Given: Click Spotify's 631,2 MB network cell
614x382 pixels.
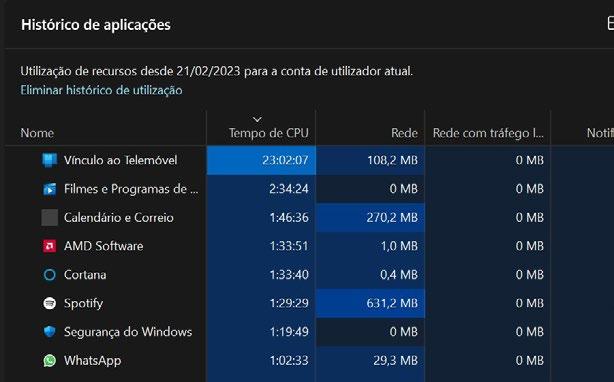Looking at the screenshot, I should coord(370,303).
